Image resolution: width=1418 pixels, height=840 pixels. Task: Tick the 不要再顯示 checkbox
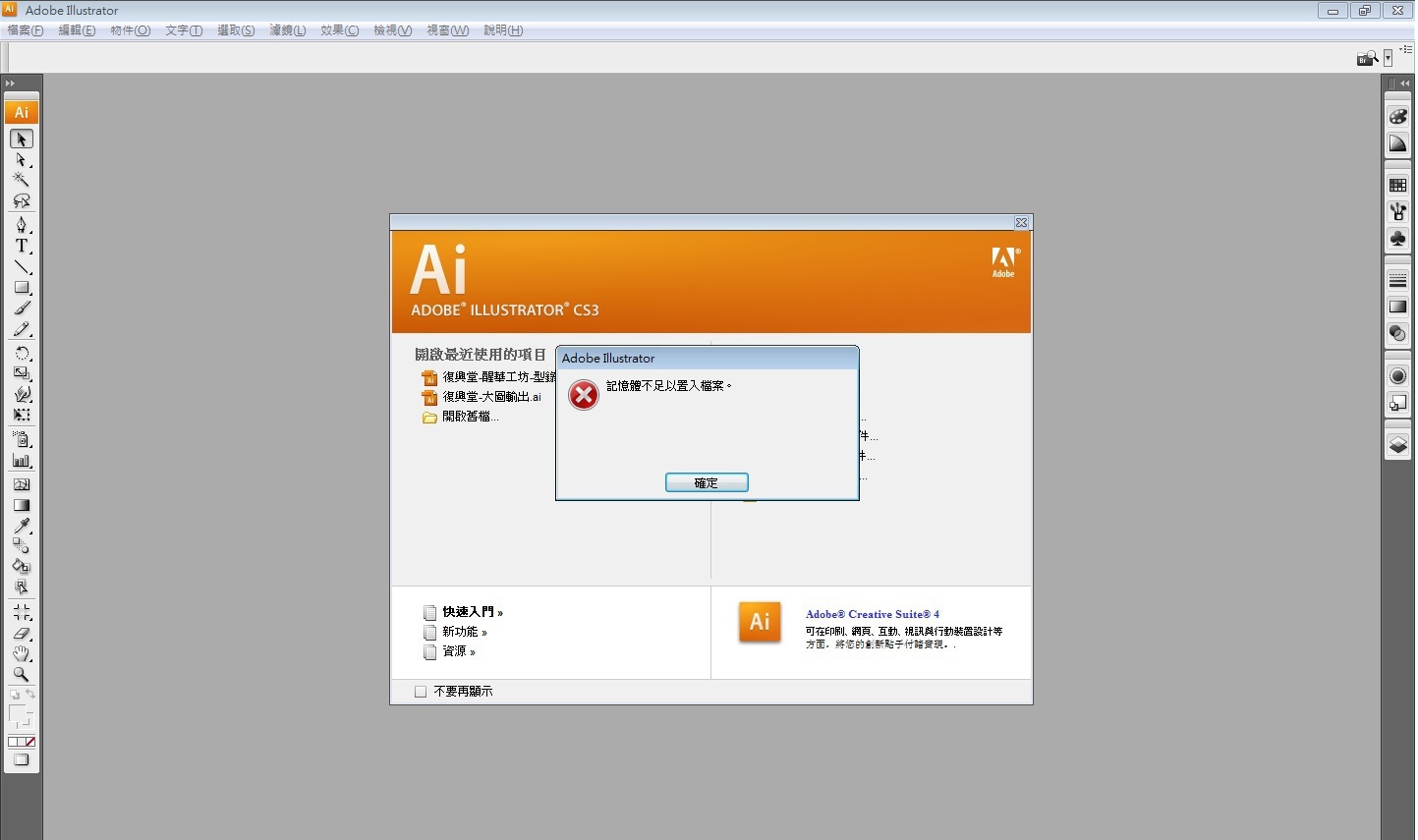pyautogui.click(x=421, y=692)
